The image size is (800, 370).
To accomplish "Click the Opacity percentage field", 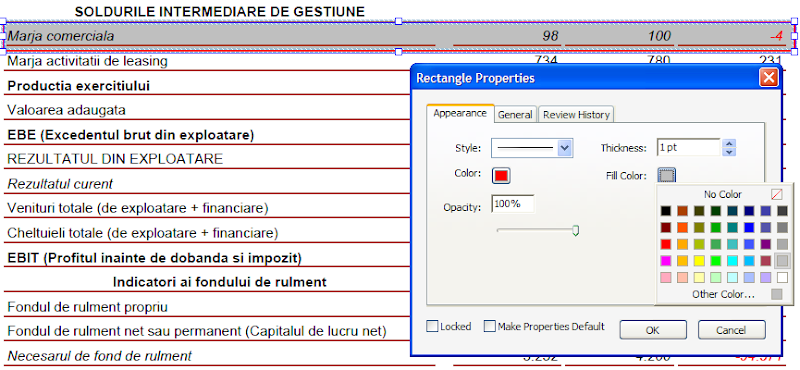I will pos(513,204).
